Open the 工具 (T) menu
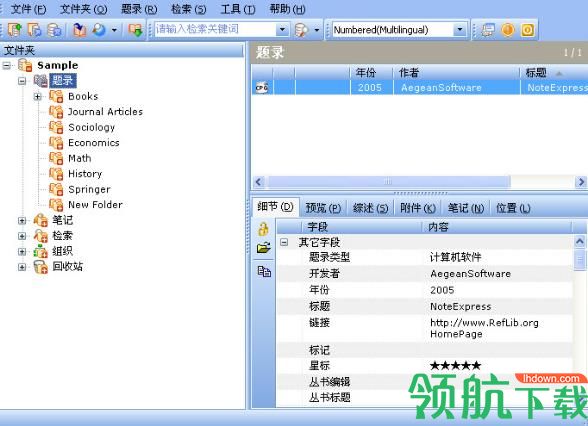The height and width of the screenshot is (426, 588). point(238,9)
